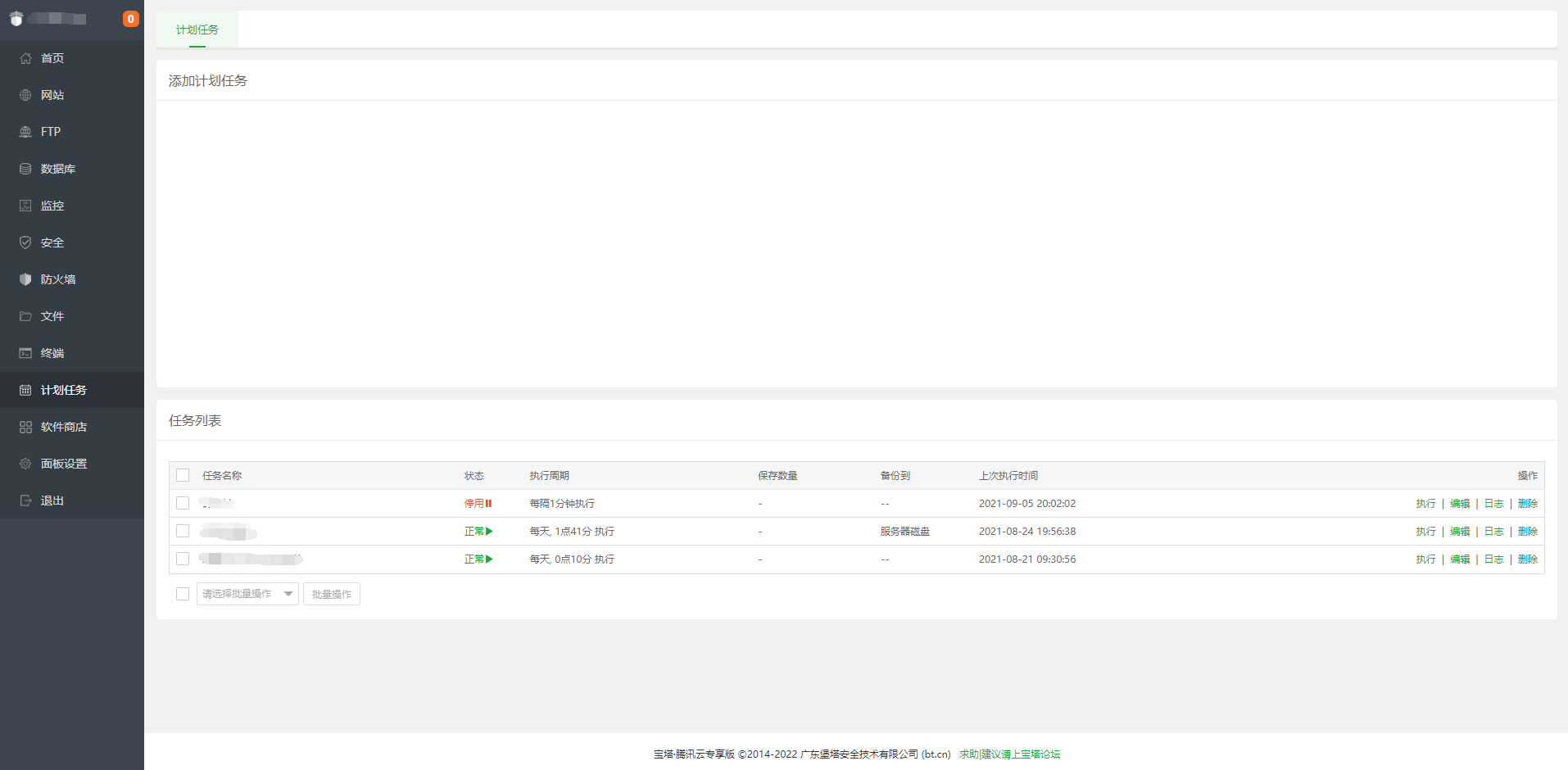
Task: Click the globe icon beside 网站
Action: coord(25,95)
